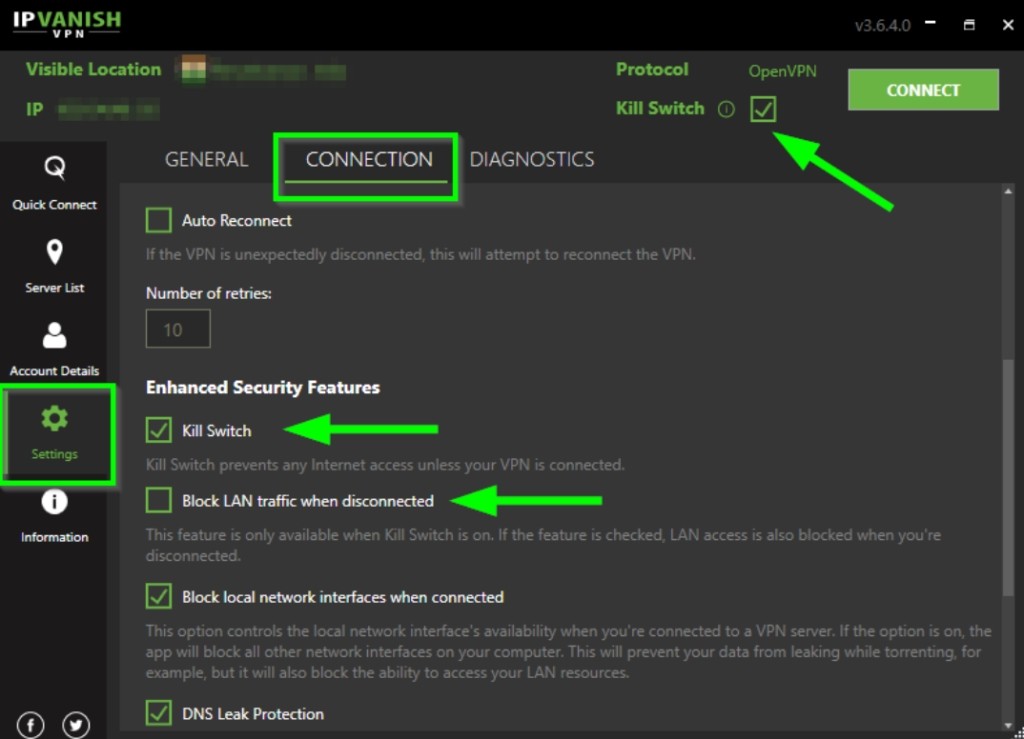Toggle the DNS Leak Protection checkbox
This screenshot has height=739, width=1024.
tap(159, 713)
